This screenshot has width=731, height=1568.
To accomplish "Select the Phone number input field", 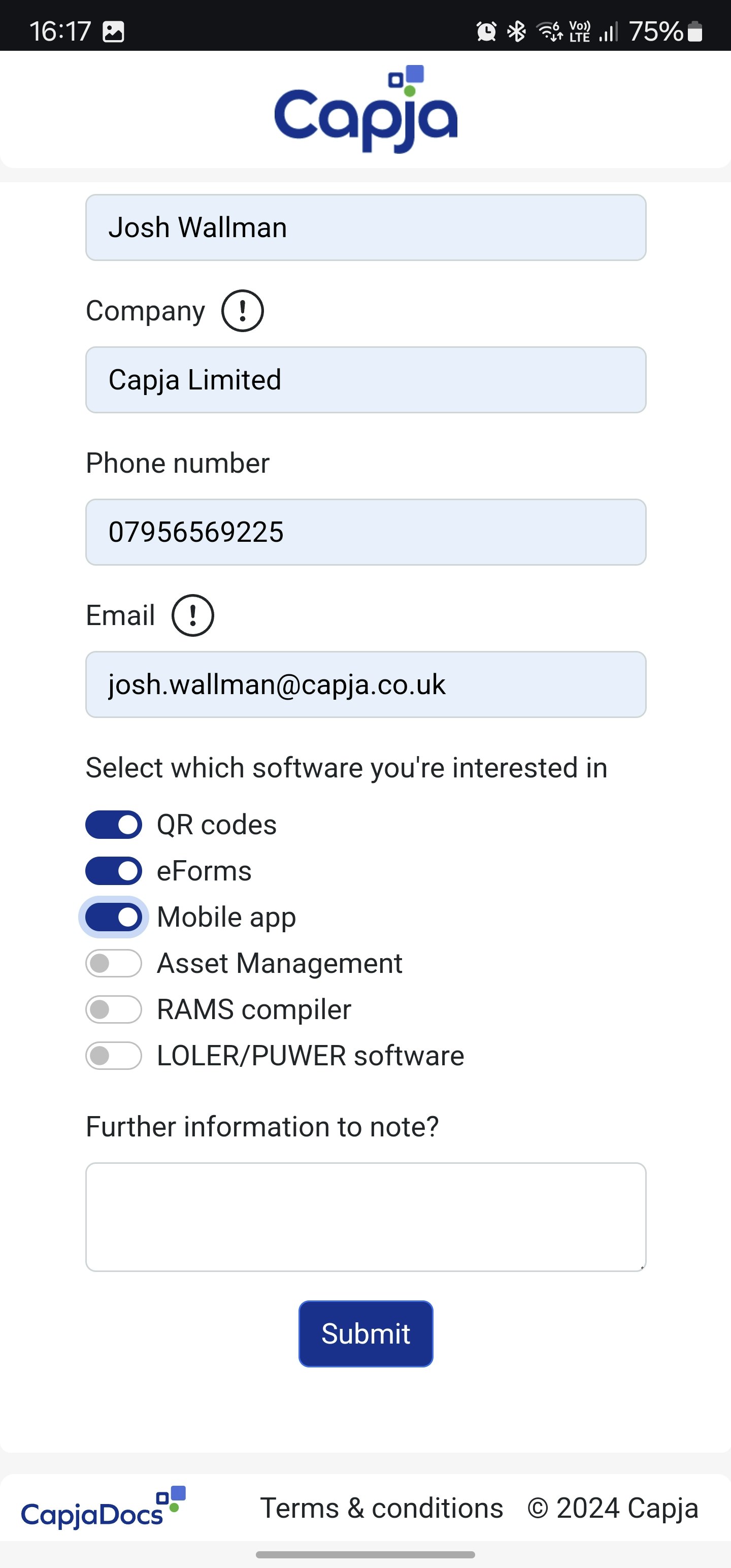I will [x=366, y=532].
